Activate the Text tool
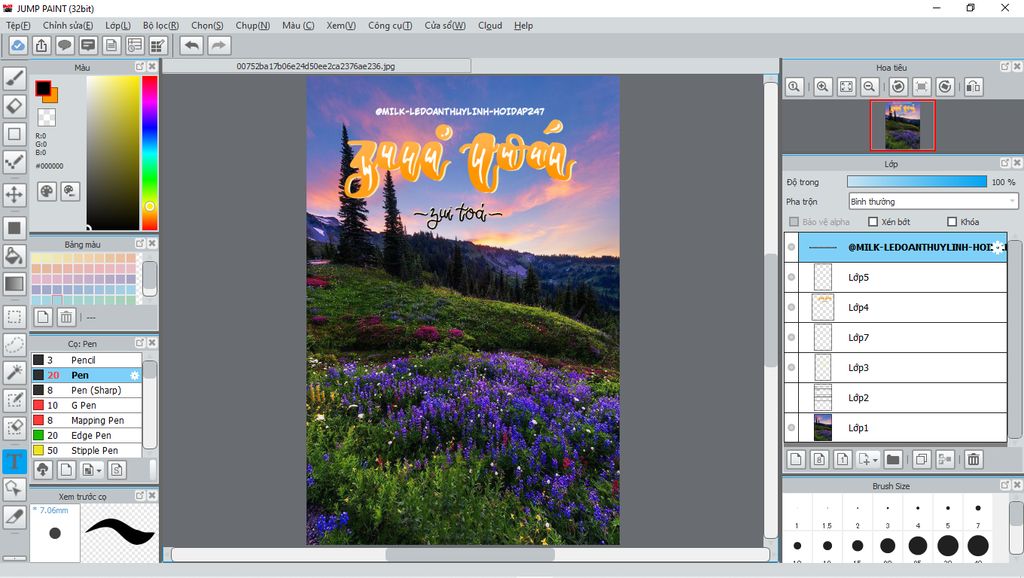The width and height of the screenshot is (1024, 578). (x=14, y=461)
